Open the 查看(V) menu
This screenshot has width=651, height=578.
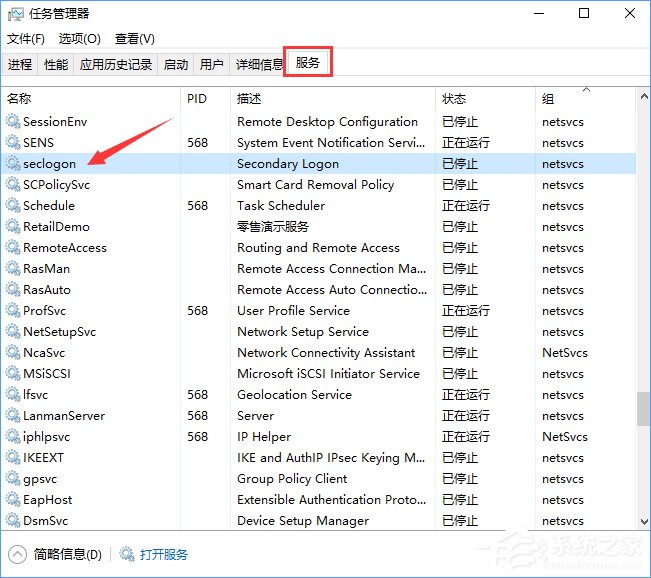[135, 39]
